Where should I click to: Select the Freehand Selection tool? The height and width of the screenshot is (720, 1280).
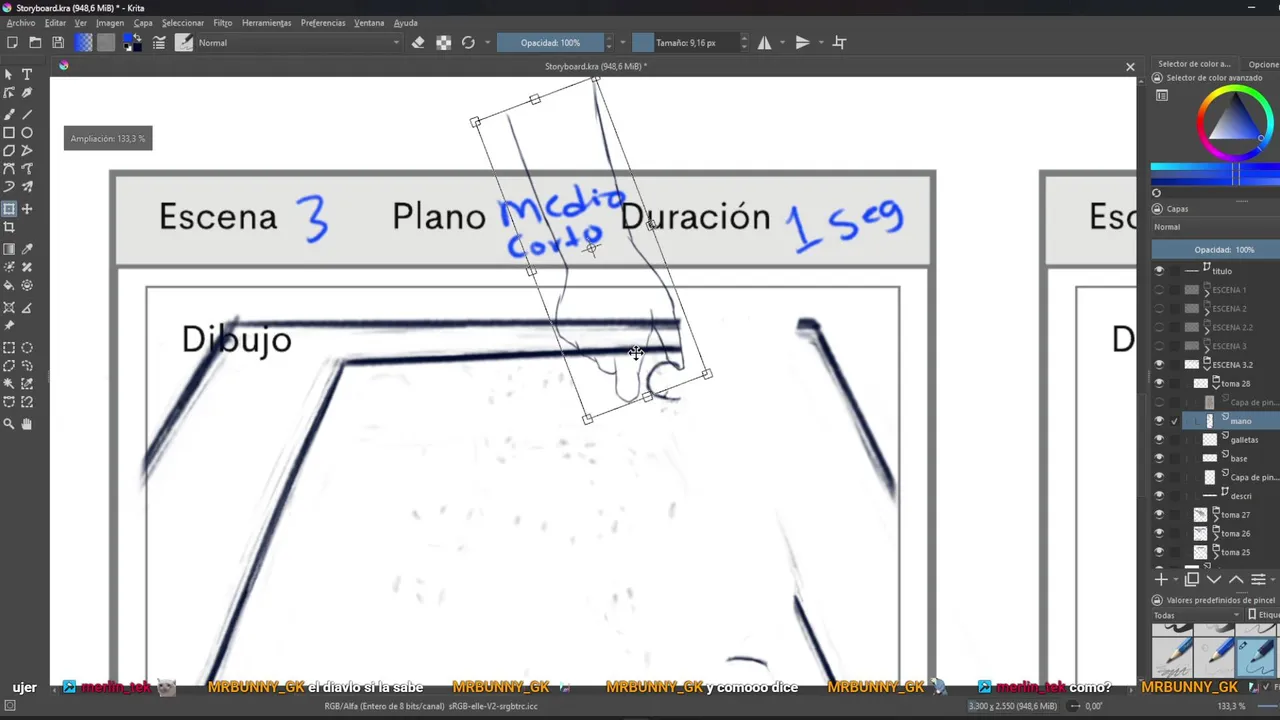coord(27,366)
